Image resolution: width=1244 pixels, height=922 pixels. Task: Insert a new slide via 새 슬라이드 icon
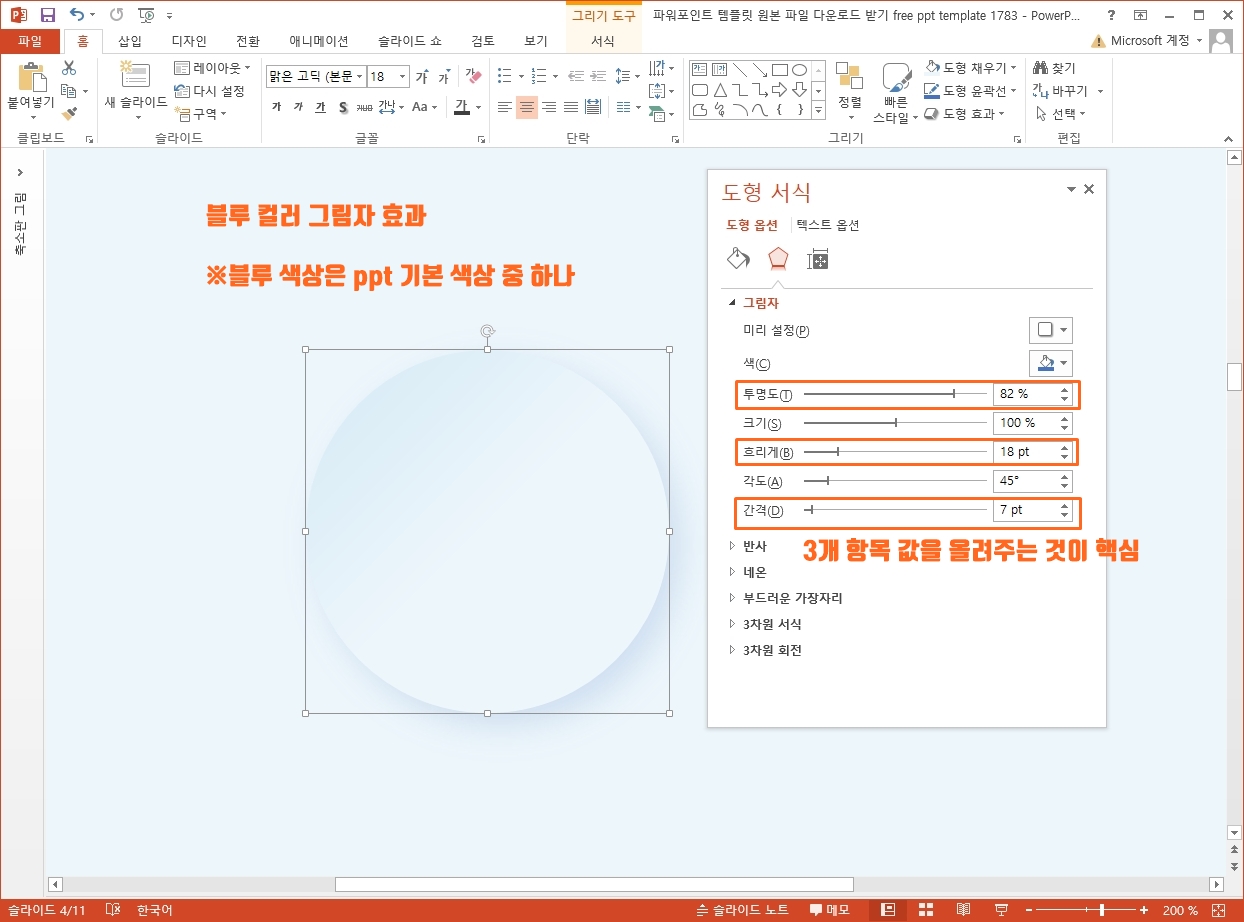[x=135, y=75]
